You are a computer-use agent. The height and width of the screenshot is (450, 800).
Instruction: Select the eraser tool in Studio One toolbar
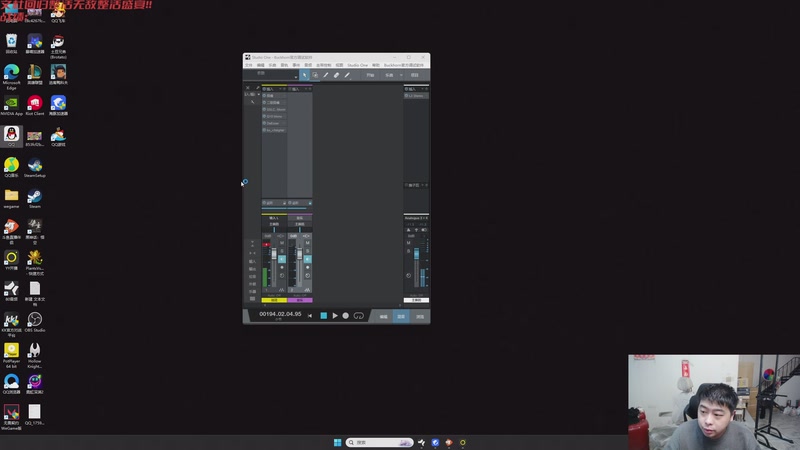pos(336,75)
